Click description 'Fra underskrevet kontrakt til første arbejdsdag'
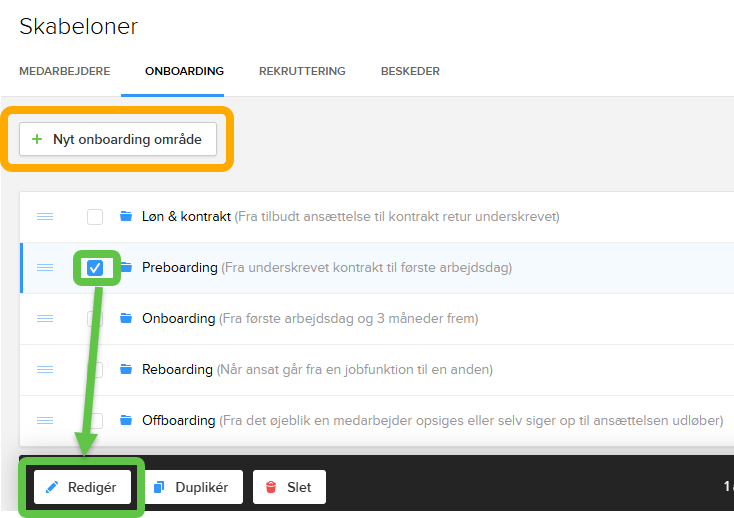734x518 pixels. pyautogui.click(x=367, y=268)
